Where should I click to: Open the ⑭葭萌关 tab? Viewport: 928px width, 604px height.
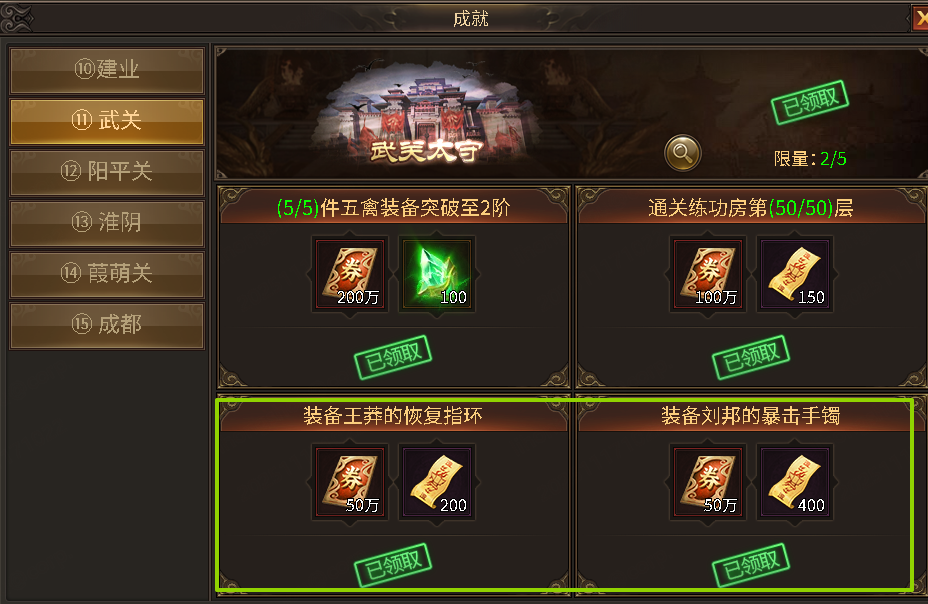[107, 274]
